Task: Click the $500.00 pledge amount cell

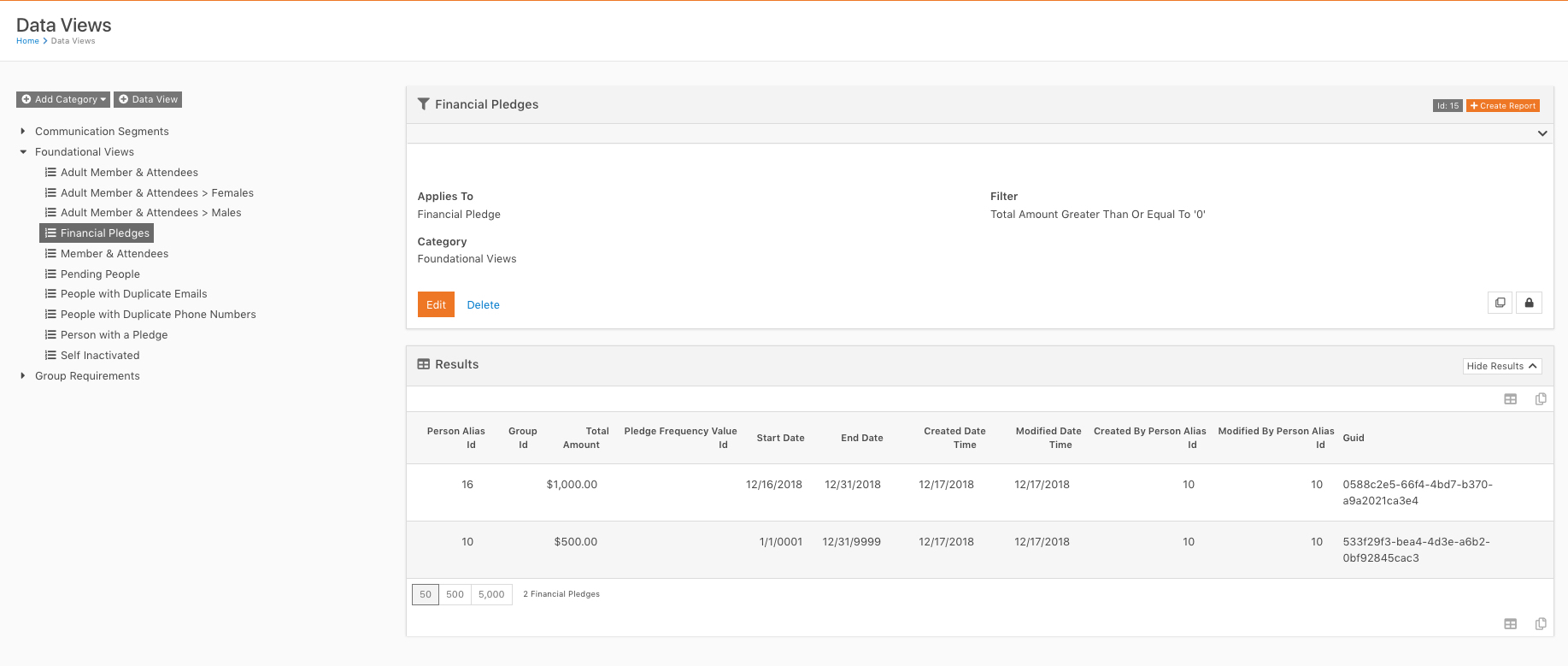Action: 576,541
